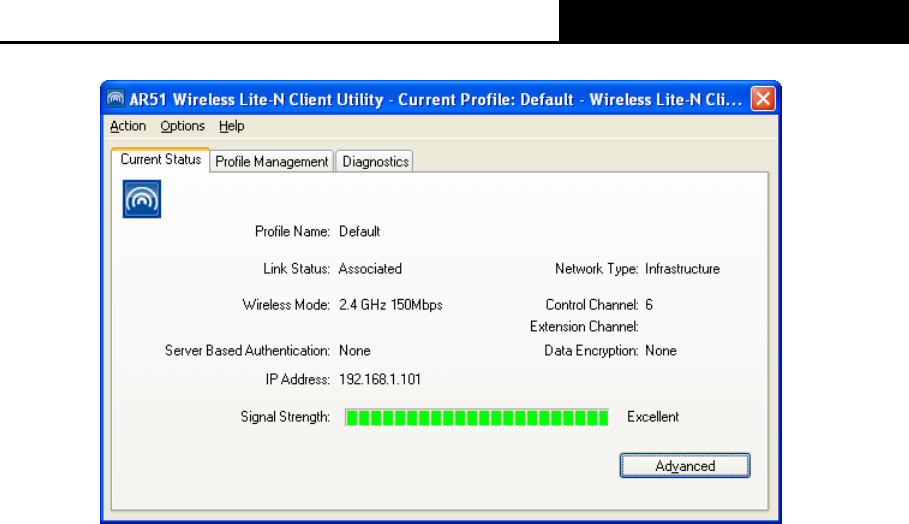Click the Network Type Infrastructure value

pyautogui.click(x=682, y=269)
